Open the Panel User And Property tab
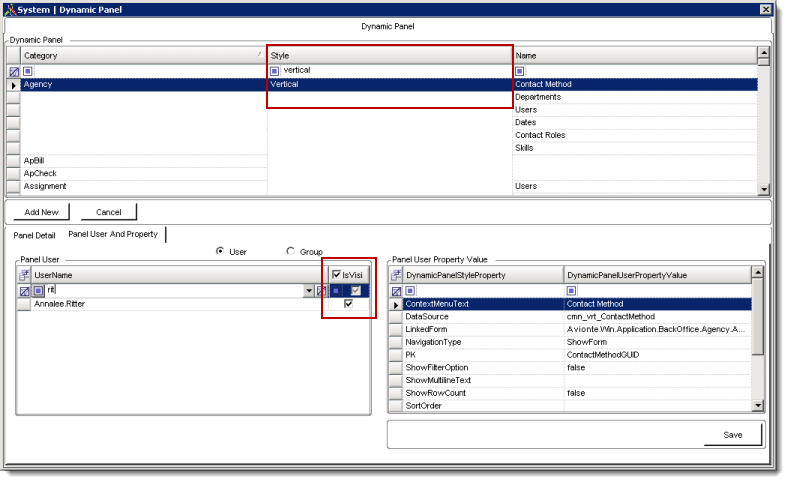The height and width of the screenshot is (482, 788). pyautogui.click(x=113, y=235)
